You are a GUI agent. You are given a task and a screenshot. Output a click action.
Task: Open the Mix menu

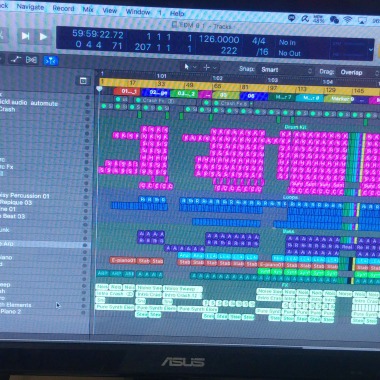88,9
